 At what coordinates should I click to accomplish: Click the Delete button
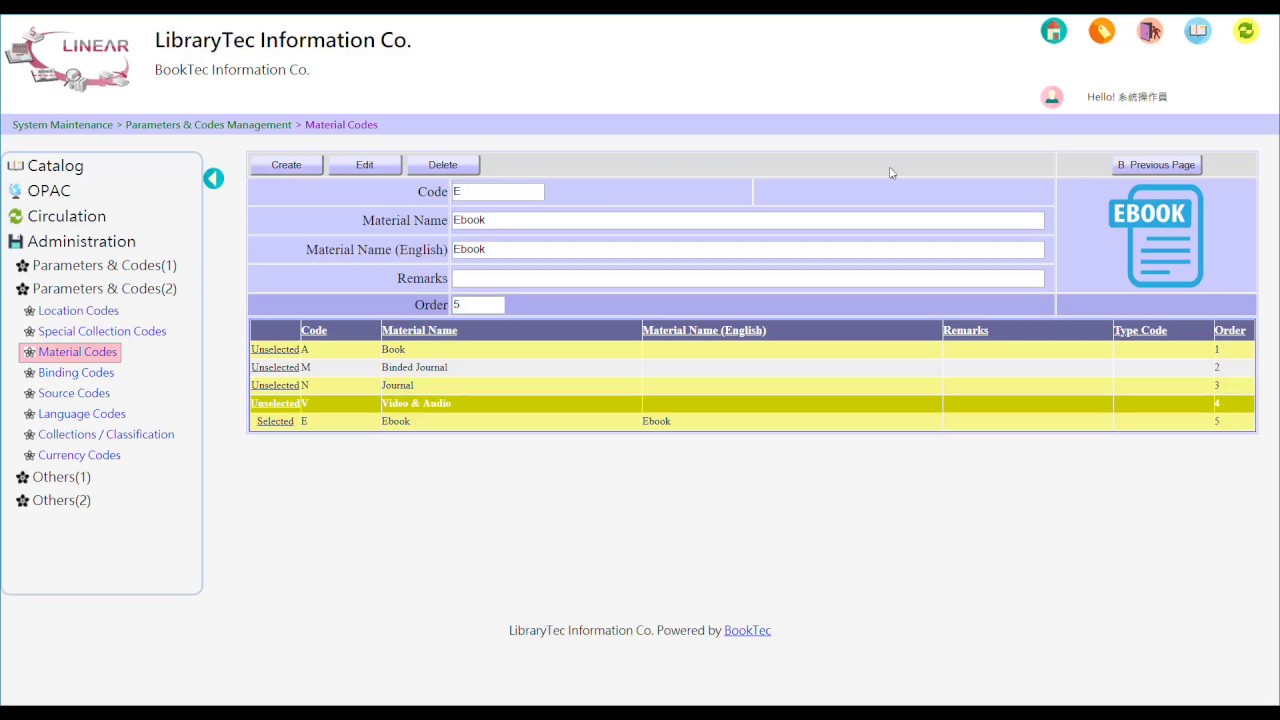tap(443, 165)
